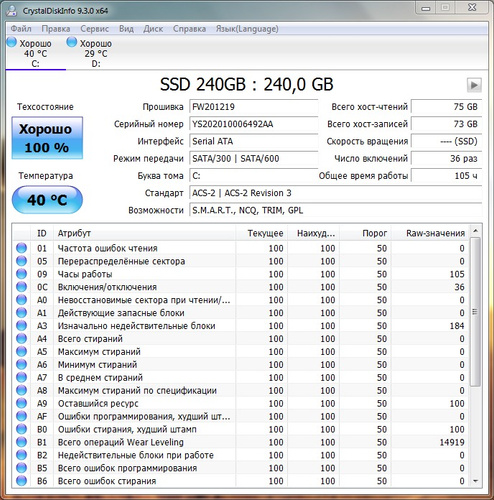Click the interface field Serial ATA
The image size is (494, 500).
tap(254, 141)
